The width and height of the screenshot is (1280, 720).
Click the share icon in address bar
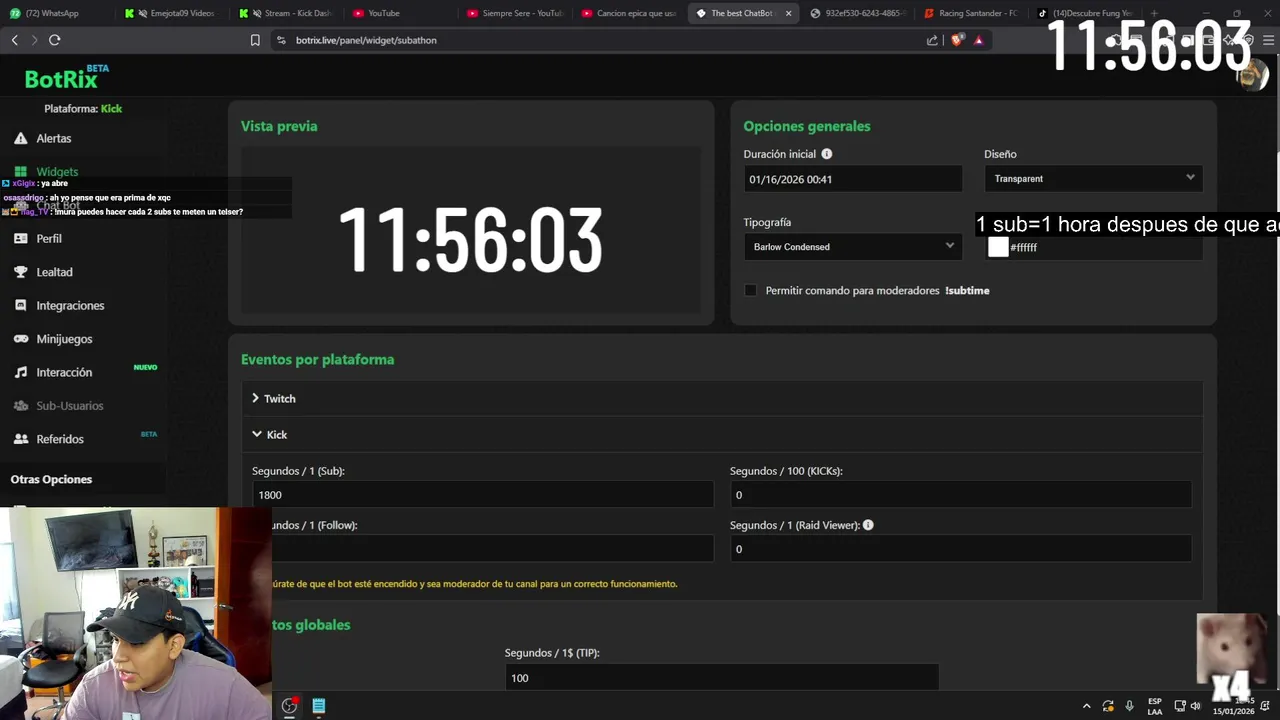click(x=932, y=40)
